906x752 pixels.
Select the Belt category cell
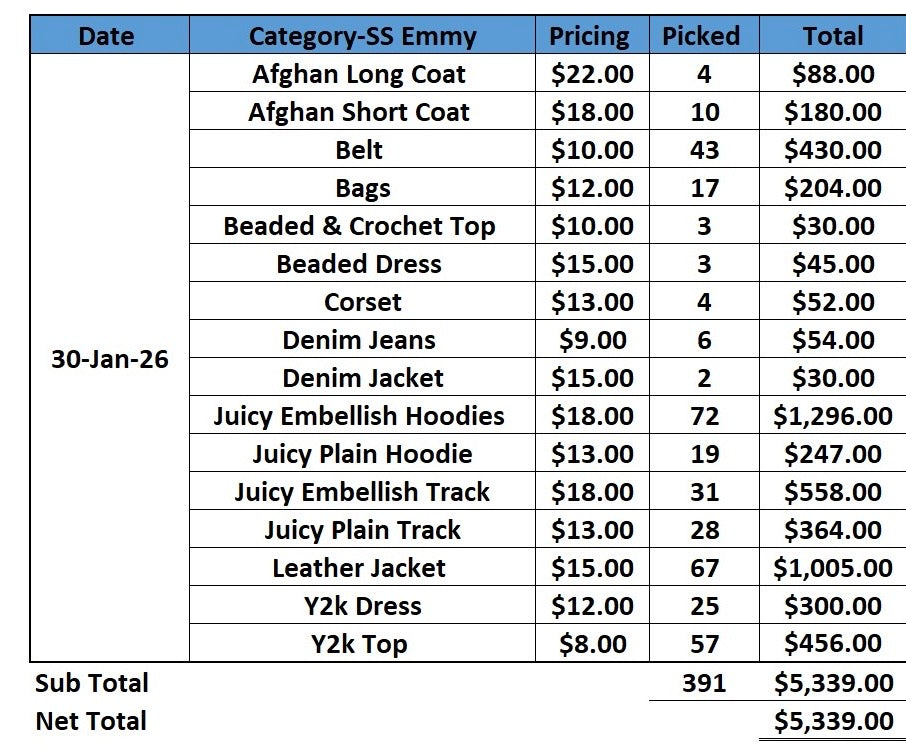coord(362,149)
